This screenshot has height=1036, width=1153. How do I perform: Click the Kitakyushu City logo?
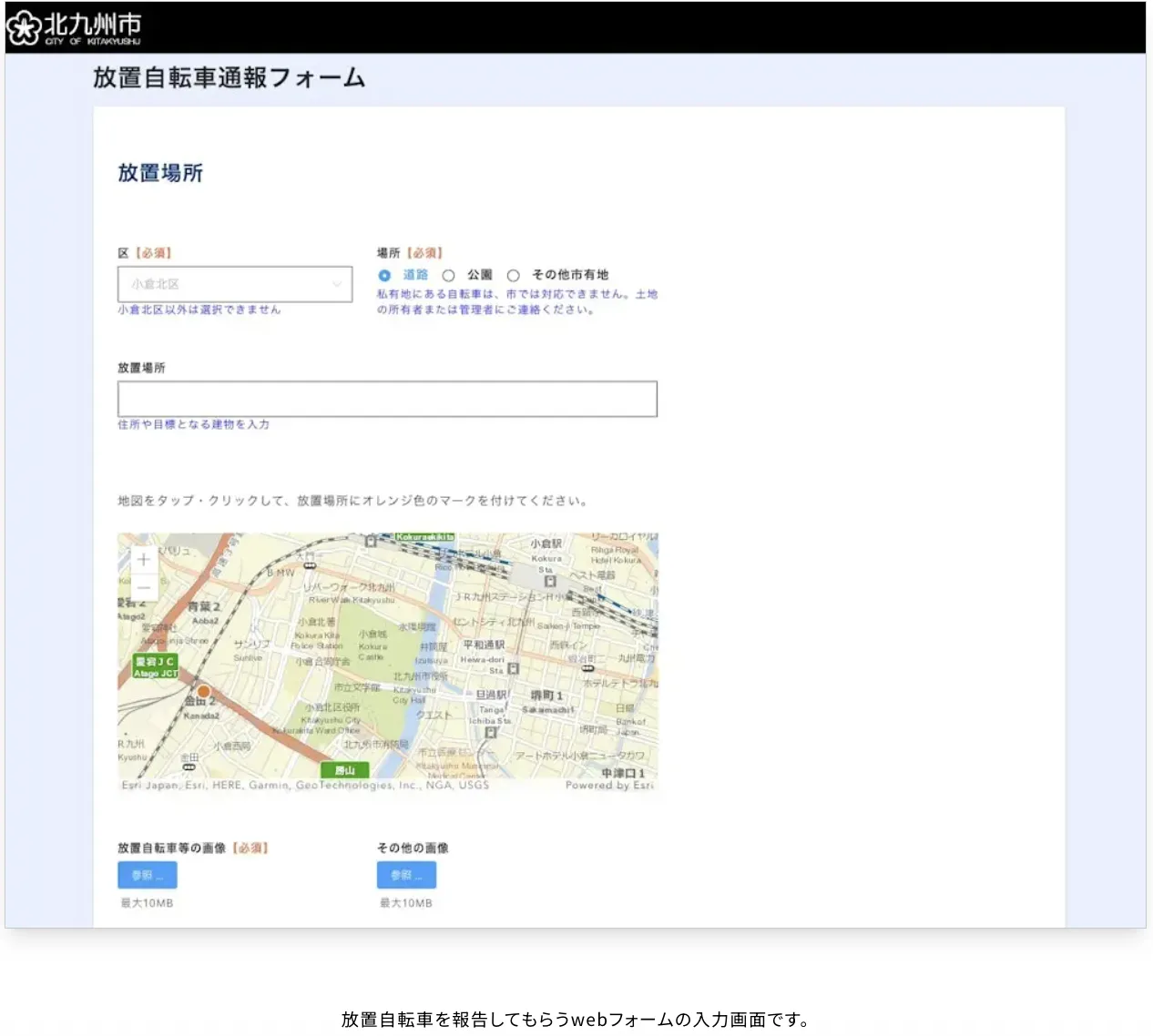pos(74,27)
